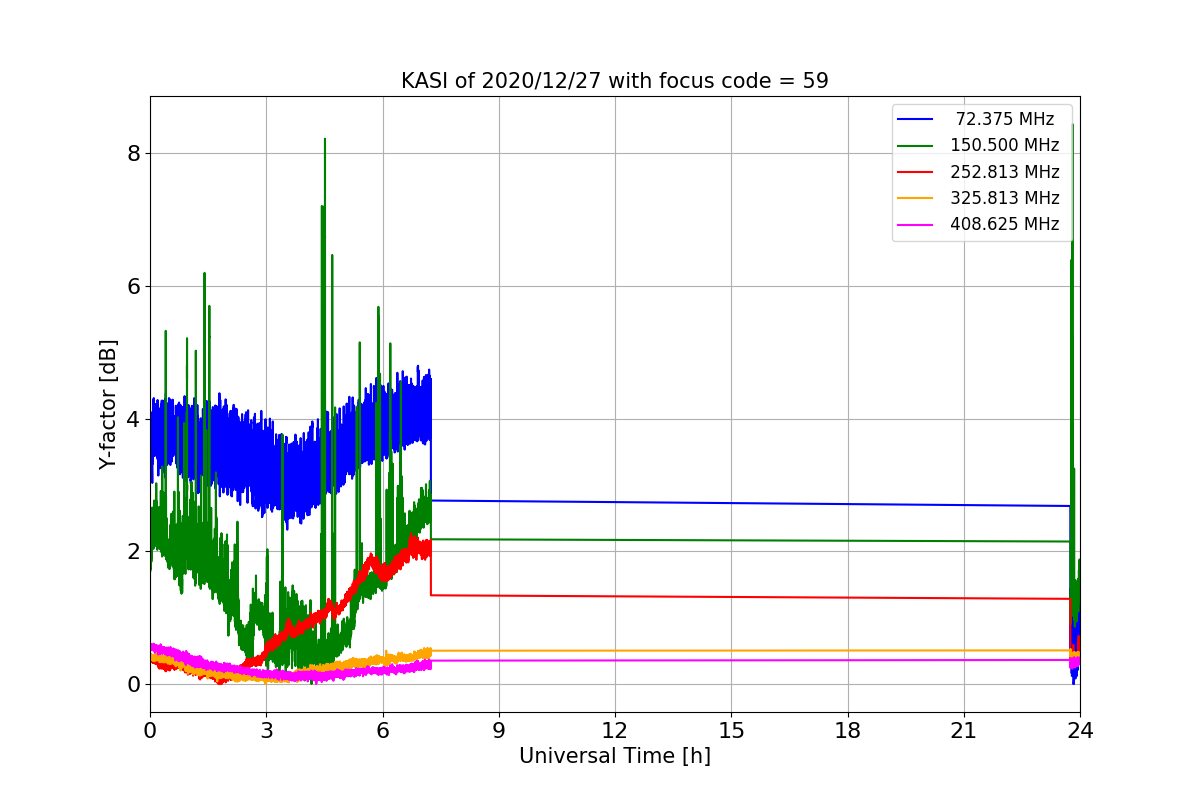Viewport: 1200px width, 800px height.
Task: Click the y-axis tick label 2
Action: point(133,552)
